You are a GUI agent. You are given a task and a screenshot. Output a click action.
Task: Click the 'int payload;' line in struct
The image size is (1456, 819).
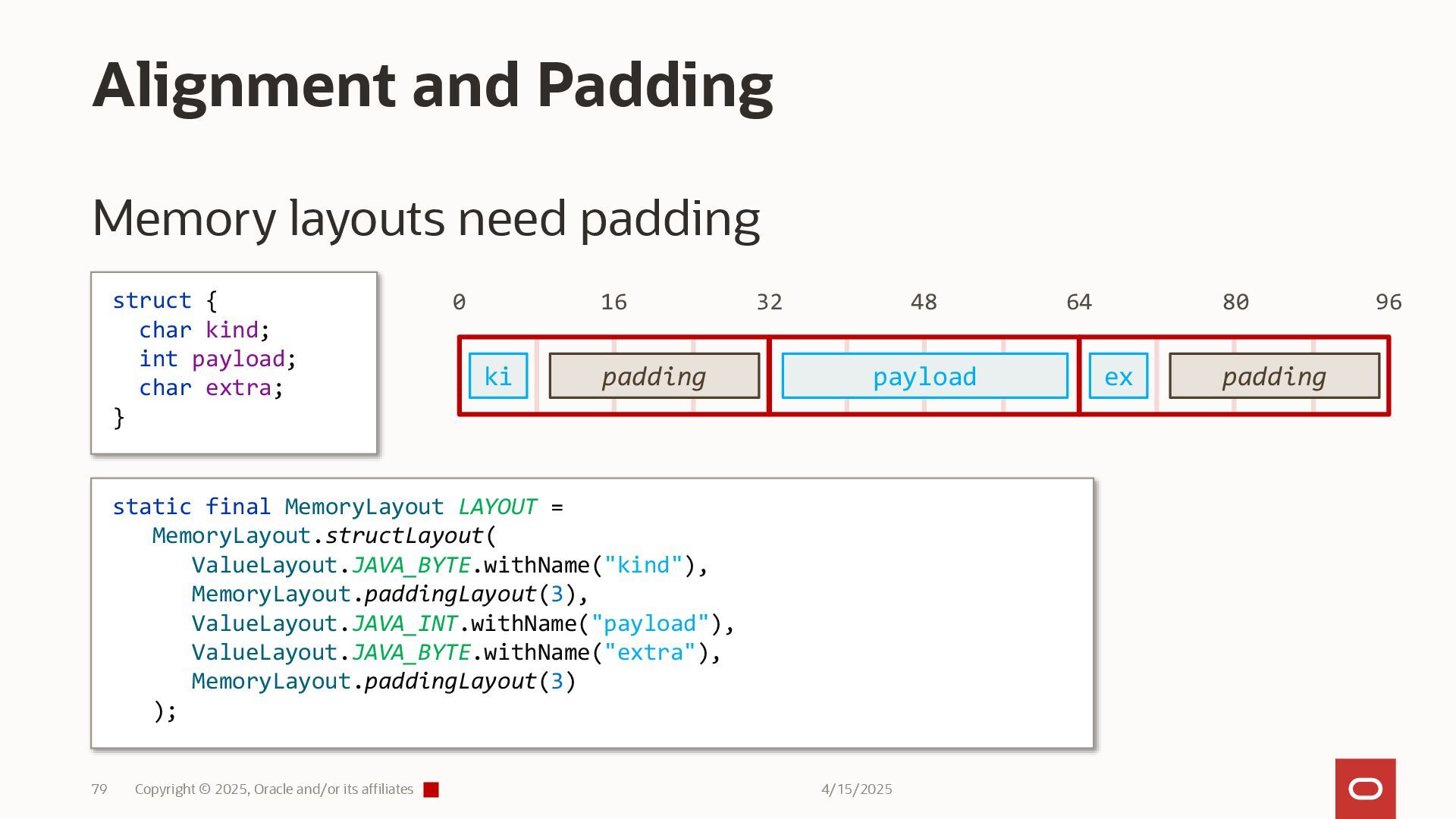[x=217, y=359]
